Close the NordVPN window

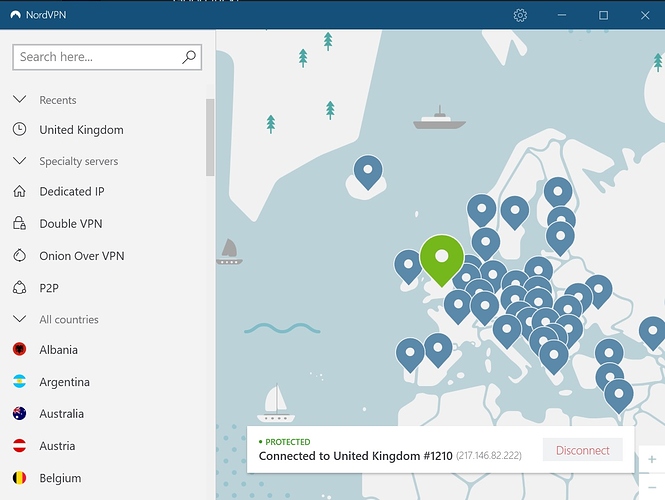(x=645, y=15)
